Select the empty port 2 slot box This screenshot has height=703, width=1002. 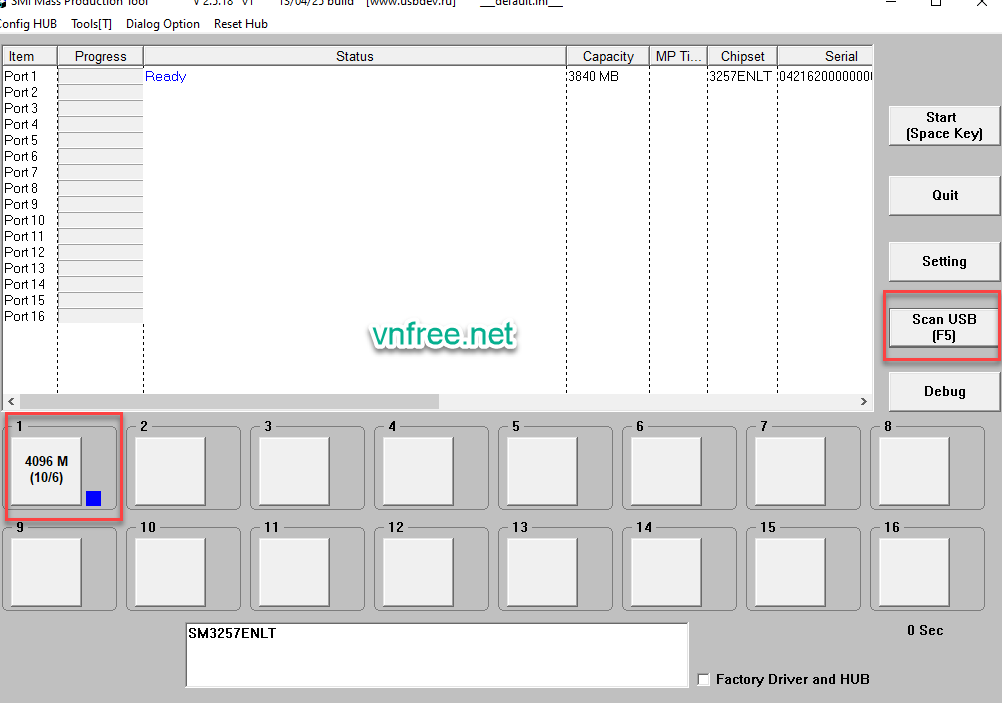click(170, 471)
